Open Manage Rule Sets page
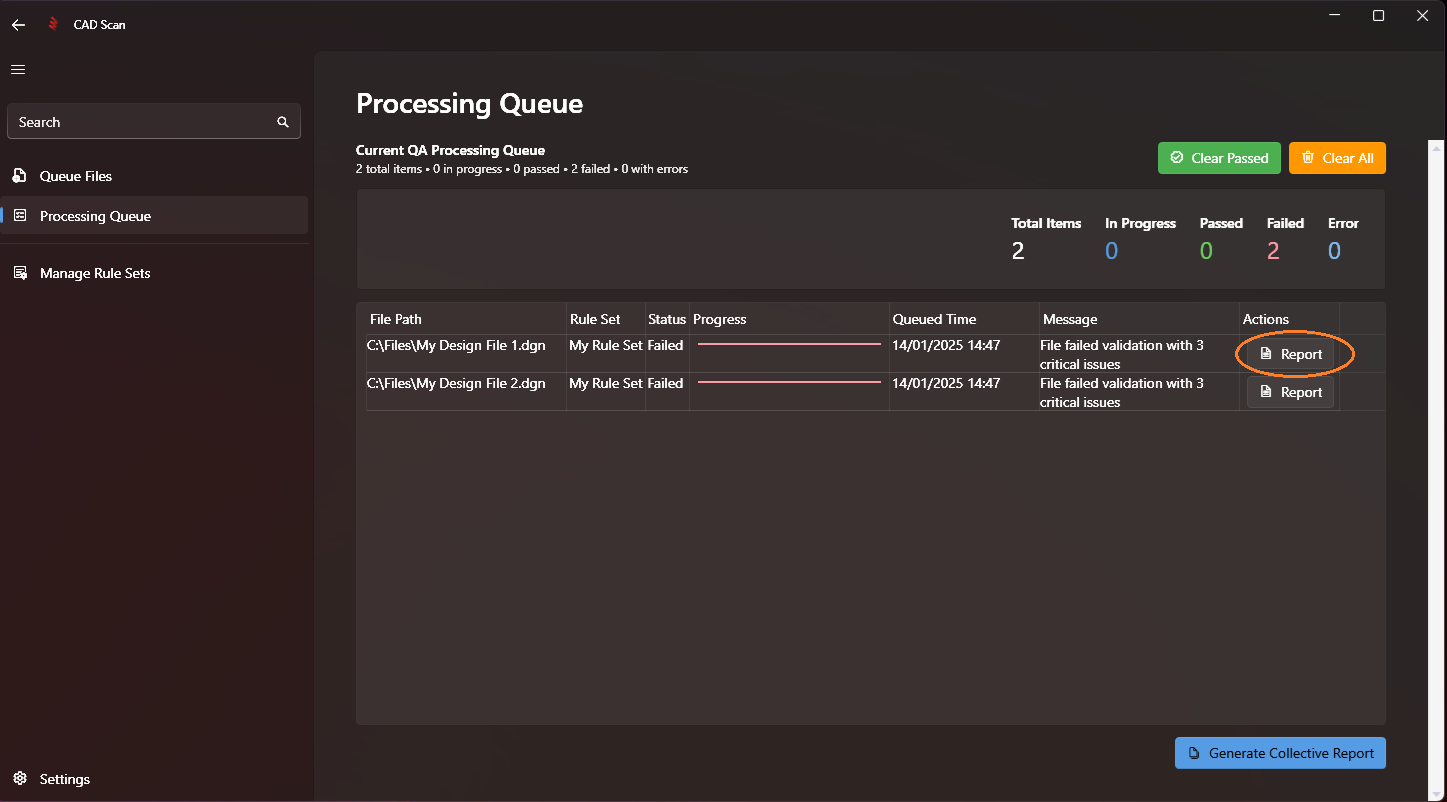1447x802 pixels. pos(95,273)
